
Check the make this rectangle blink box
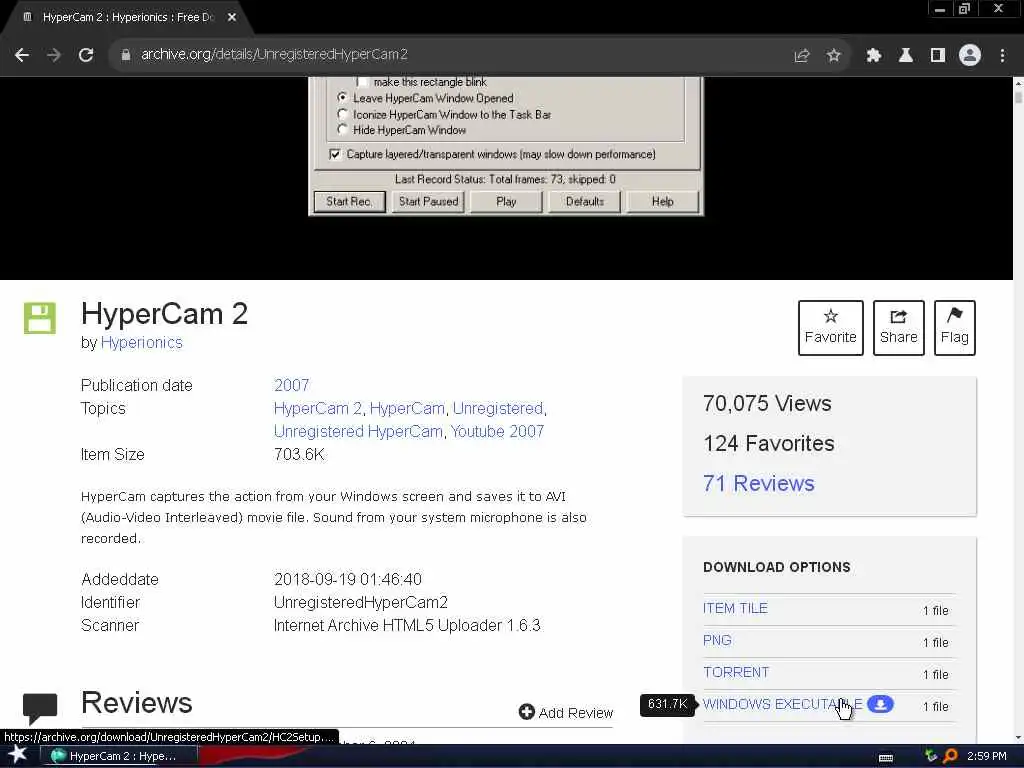[x=362, y=82]
